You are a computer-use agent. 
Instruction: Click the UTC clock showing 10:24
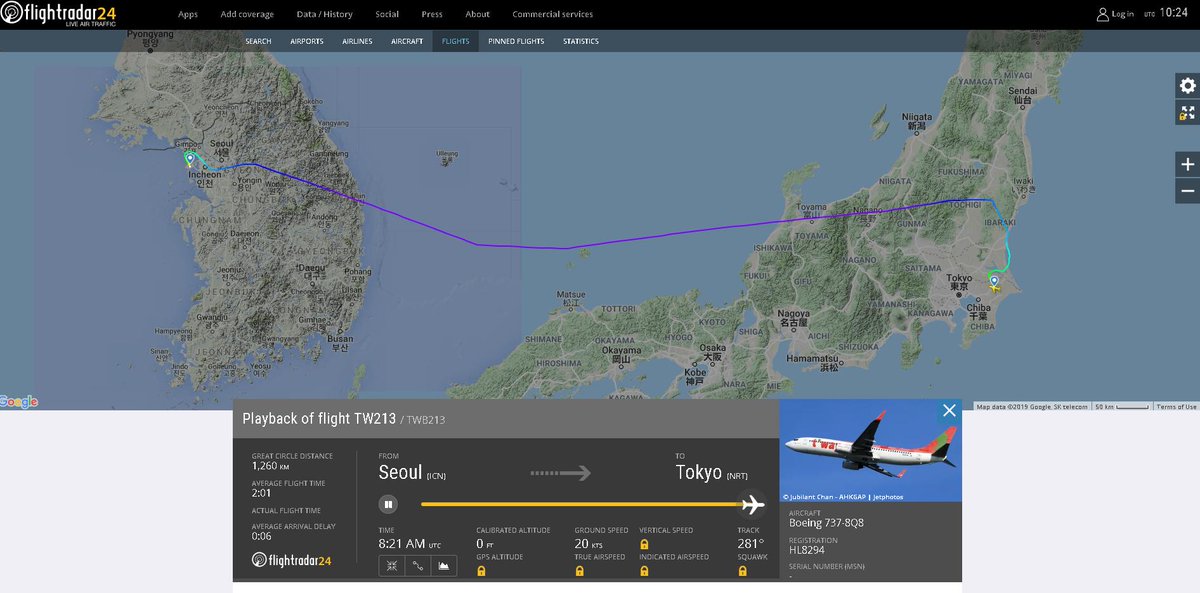click(x=1174, y=14)
